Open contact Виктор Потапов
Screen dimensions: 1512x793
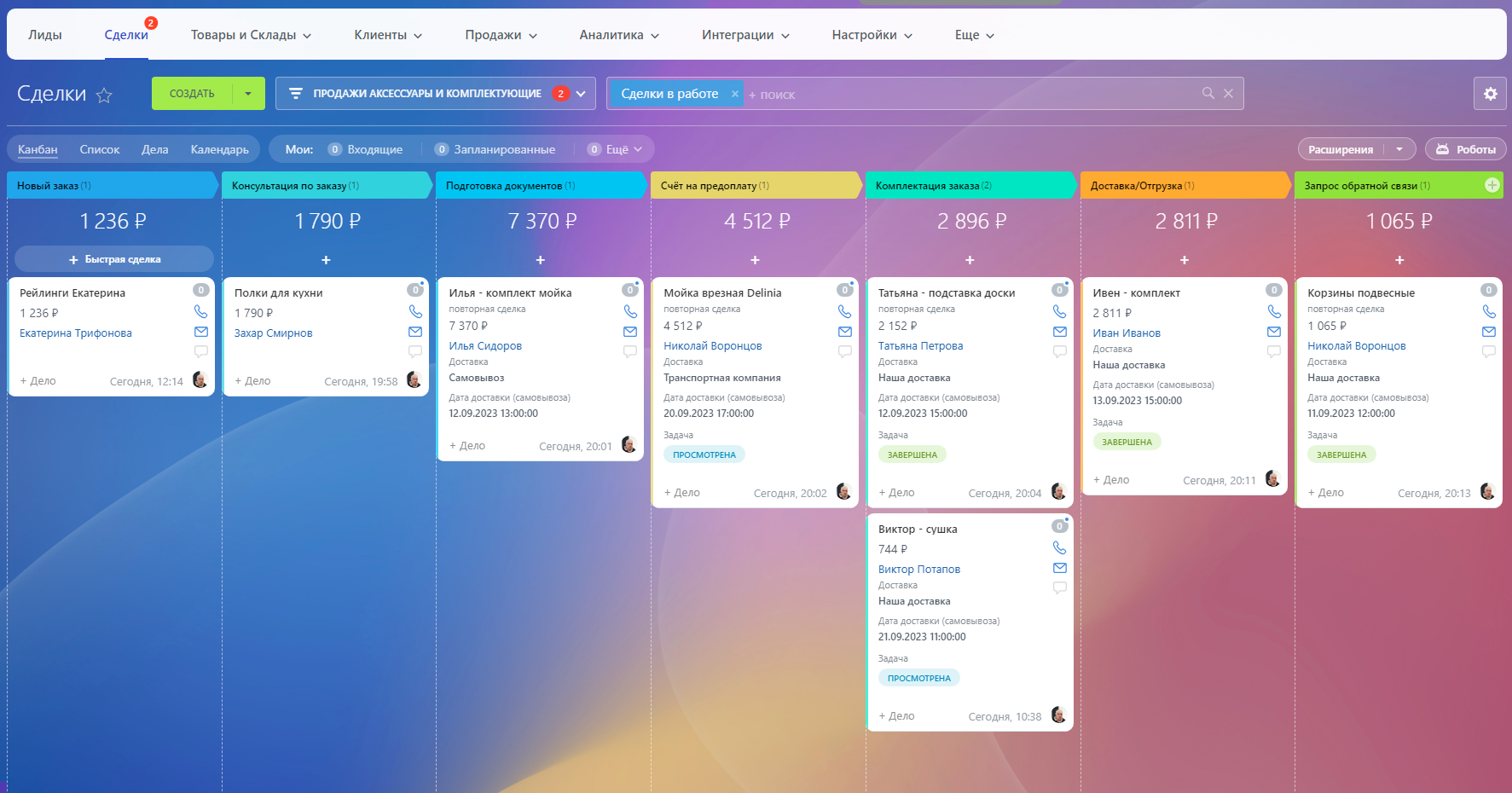pos(919,570)
